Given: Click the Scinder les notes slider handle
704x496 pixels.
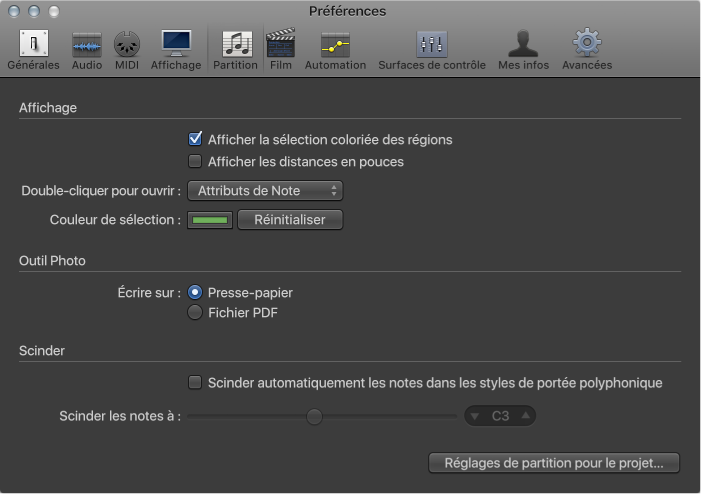Looking at the screenshot, I should tap(314, 416).
